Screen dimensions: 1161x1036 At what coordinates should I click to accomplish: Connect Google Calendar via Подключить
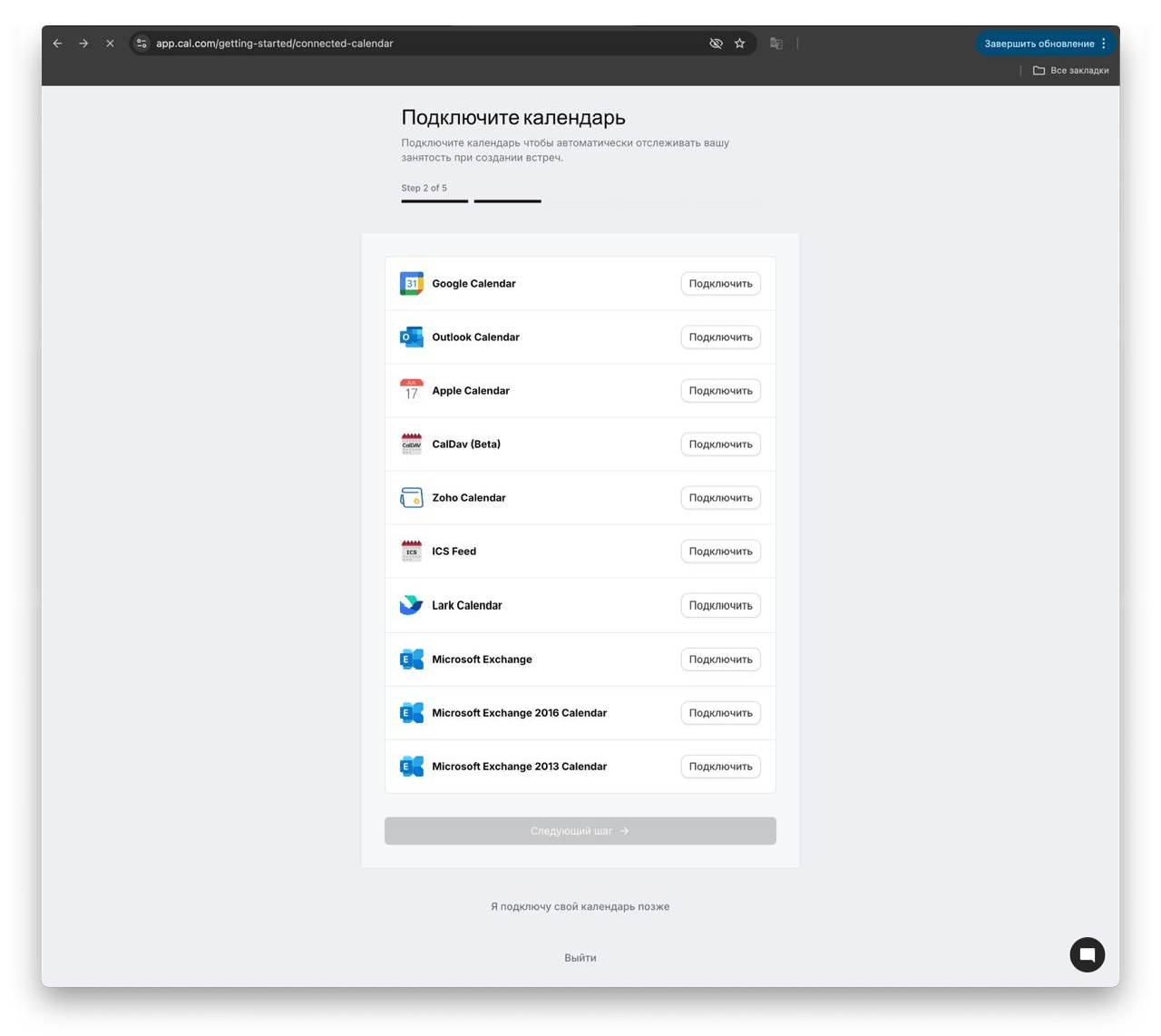(720, 284)
